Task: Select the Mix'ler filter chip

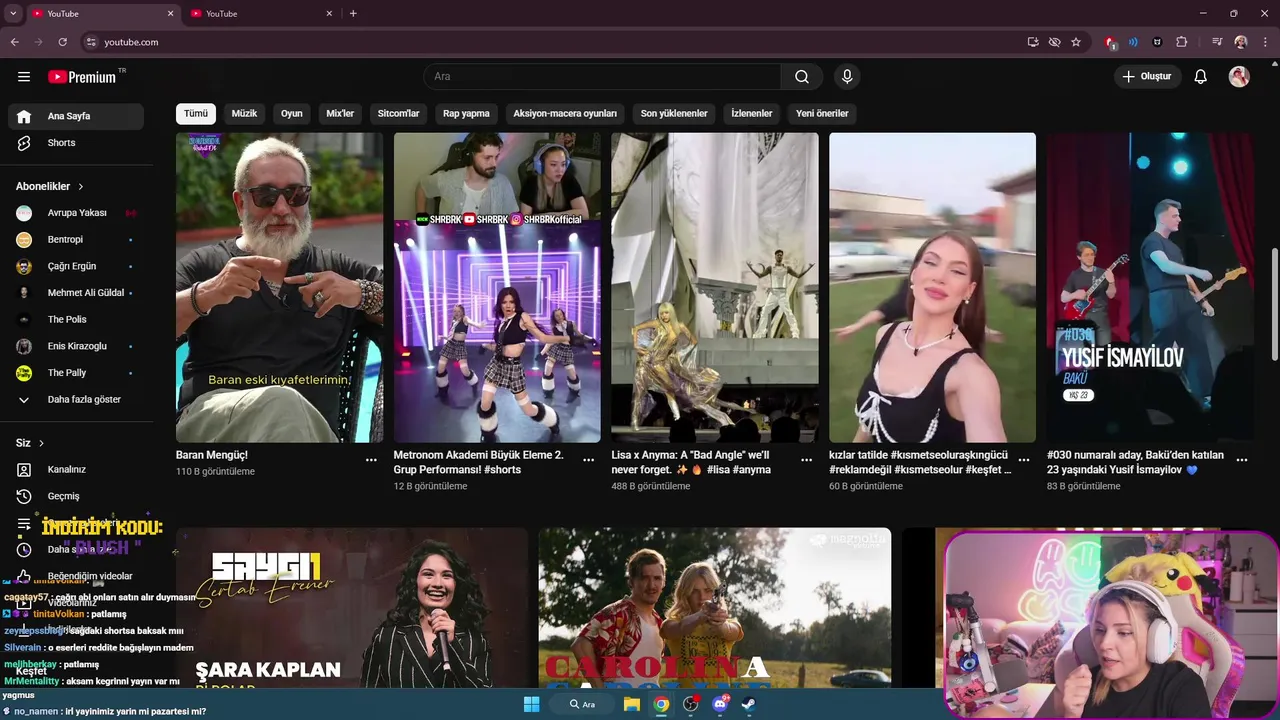Action: (340, 113)
